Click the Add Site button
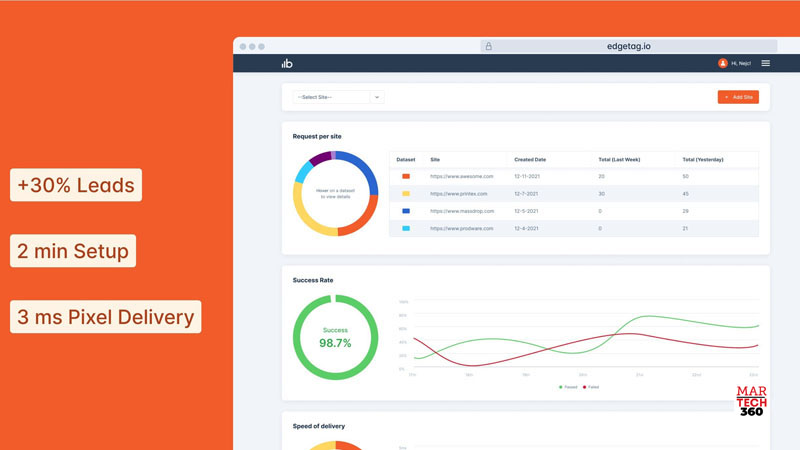 (738, 97)
